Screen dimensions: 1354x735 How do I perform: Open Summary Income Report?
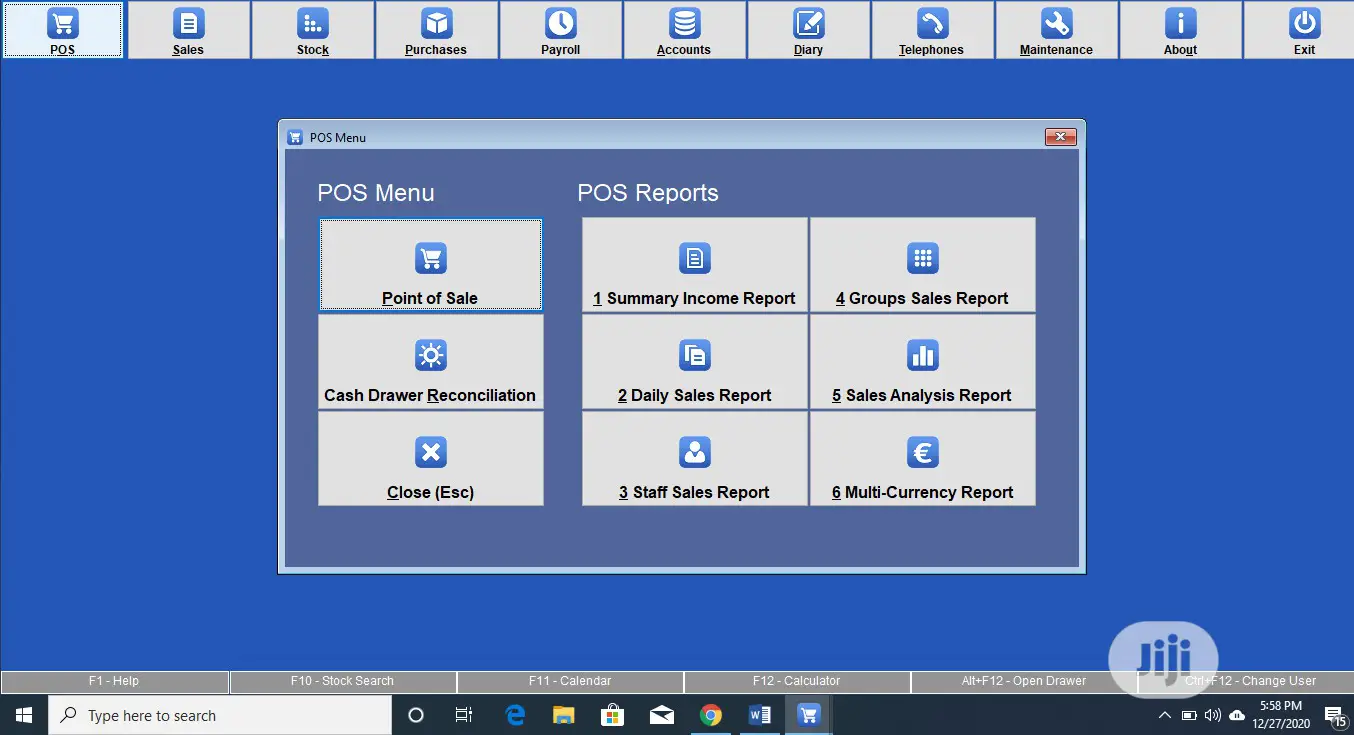click(x=695, y=265)
